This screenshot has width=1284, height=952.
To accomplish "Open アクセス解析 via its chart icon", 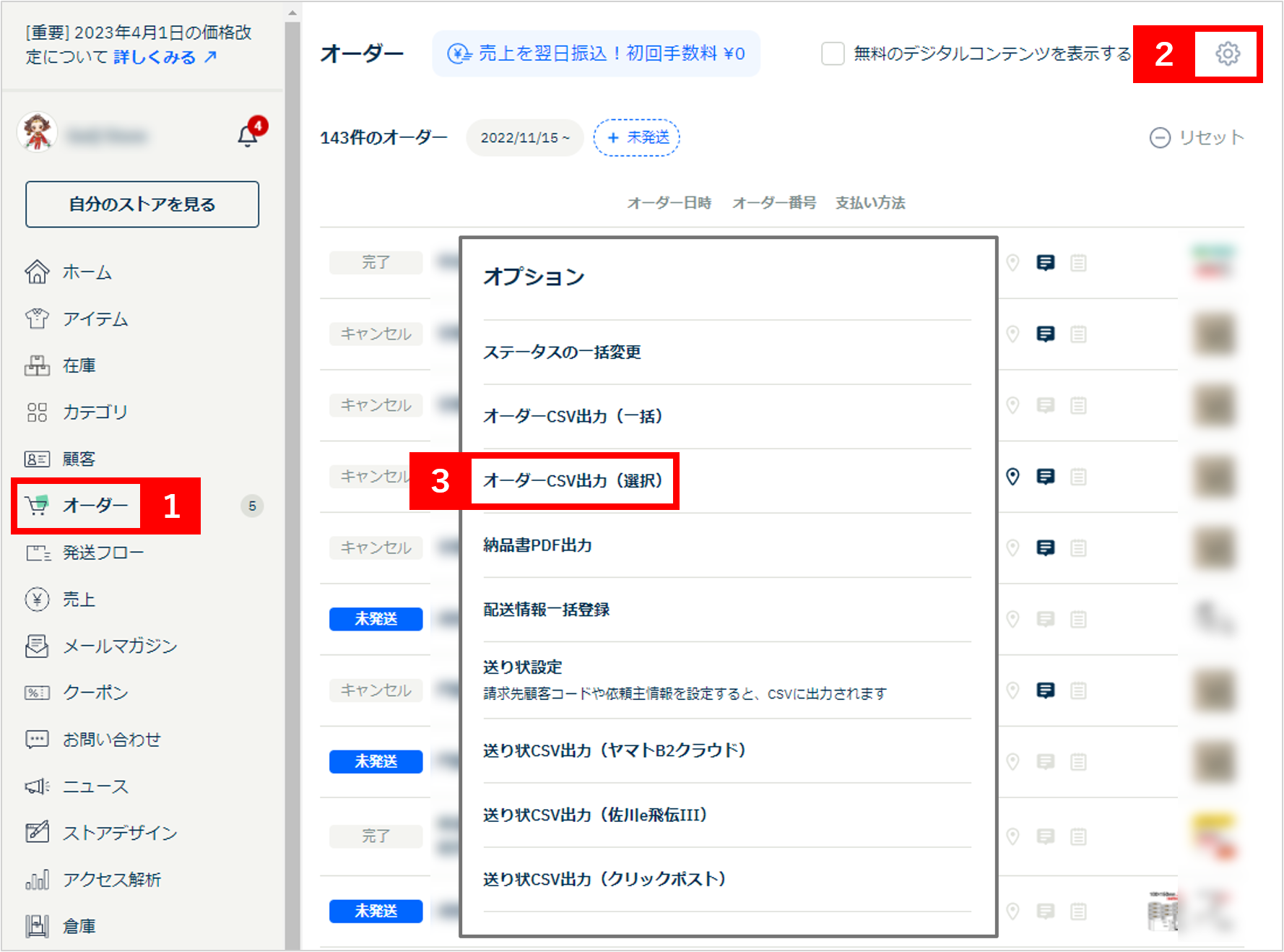I will [x=37, y=879].
